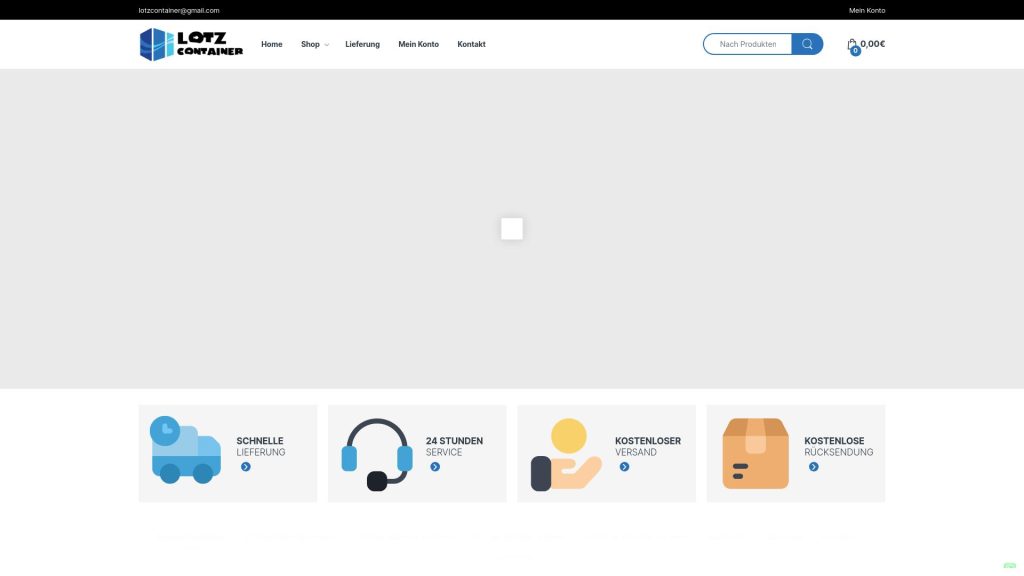Screen dimensions: 1024x576
Task: Click arrow circle under Schnelle Lieferung
Action: (x=245, y=467)
